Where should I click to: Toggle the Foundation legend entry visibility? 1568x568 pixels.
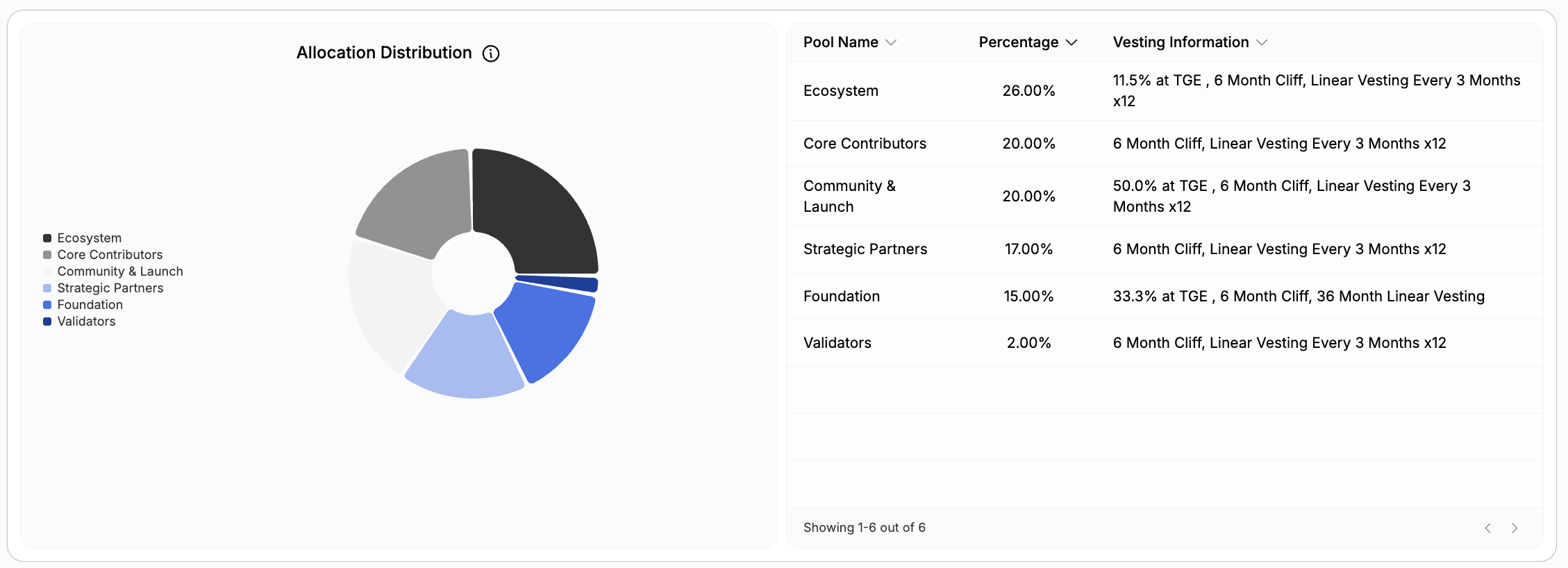tap(90, 304)
